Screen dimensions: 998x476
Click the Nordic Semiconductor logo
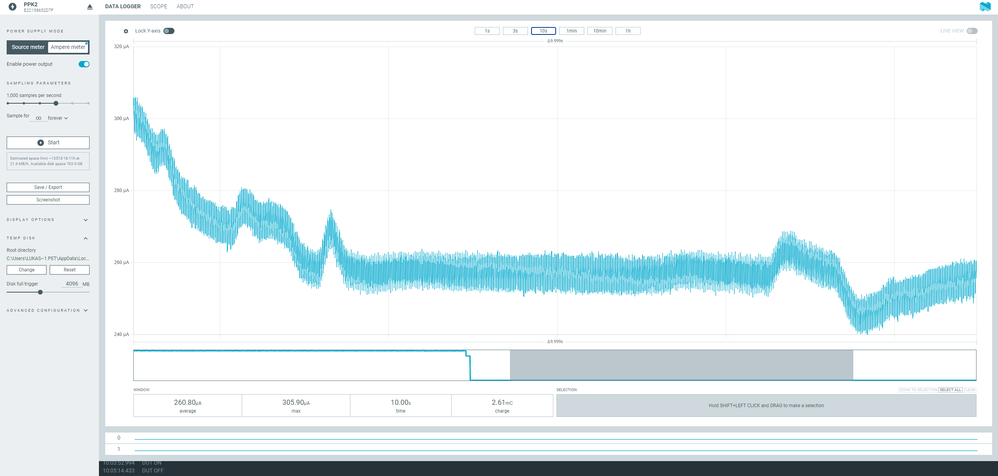[x=985, y=6]
